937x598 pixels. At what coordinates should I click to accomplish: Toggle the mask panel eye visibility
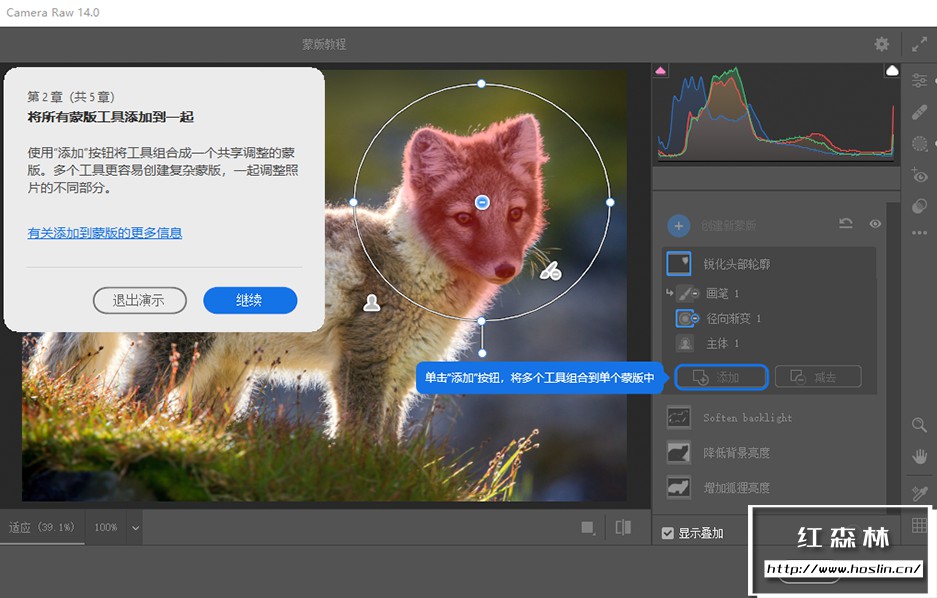pos(877,225)
